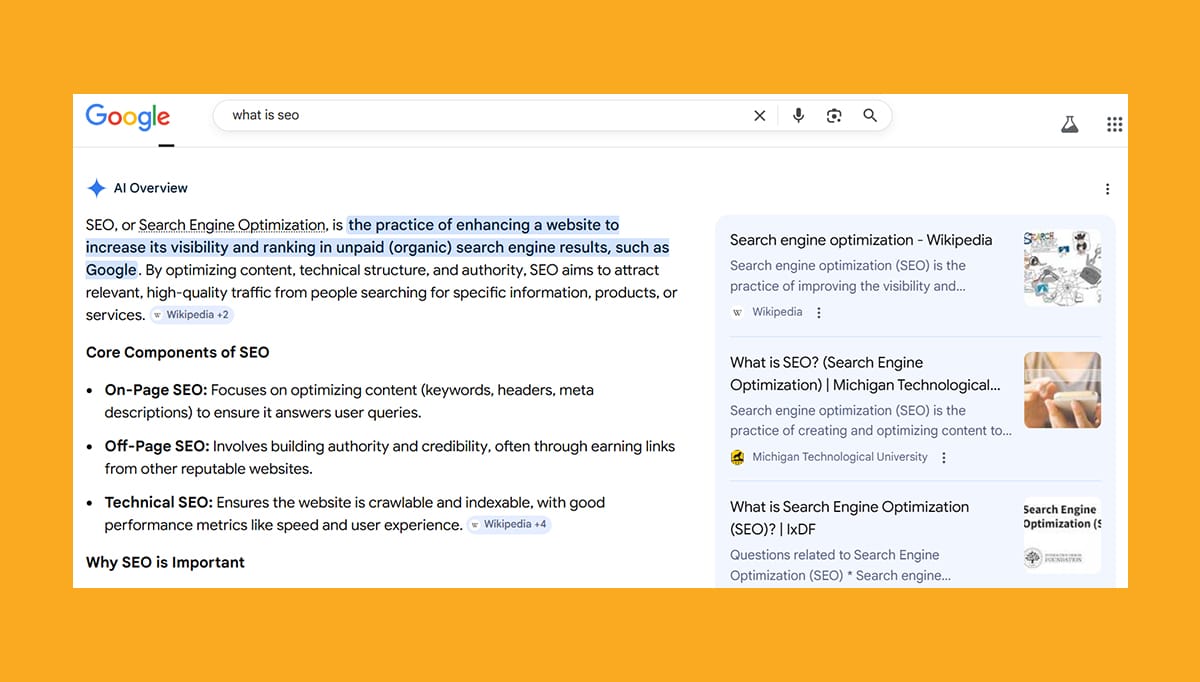Click the Wikipedia result thumbnail image

click(x=1062, y=268)
